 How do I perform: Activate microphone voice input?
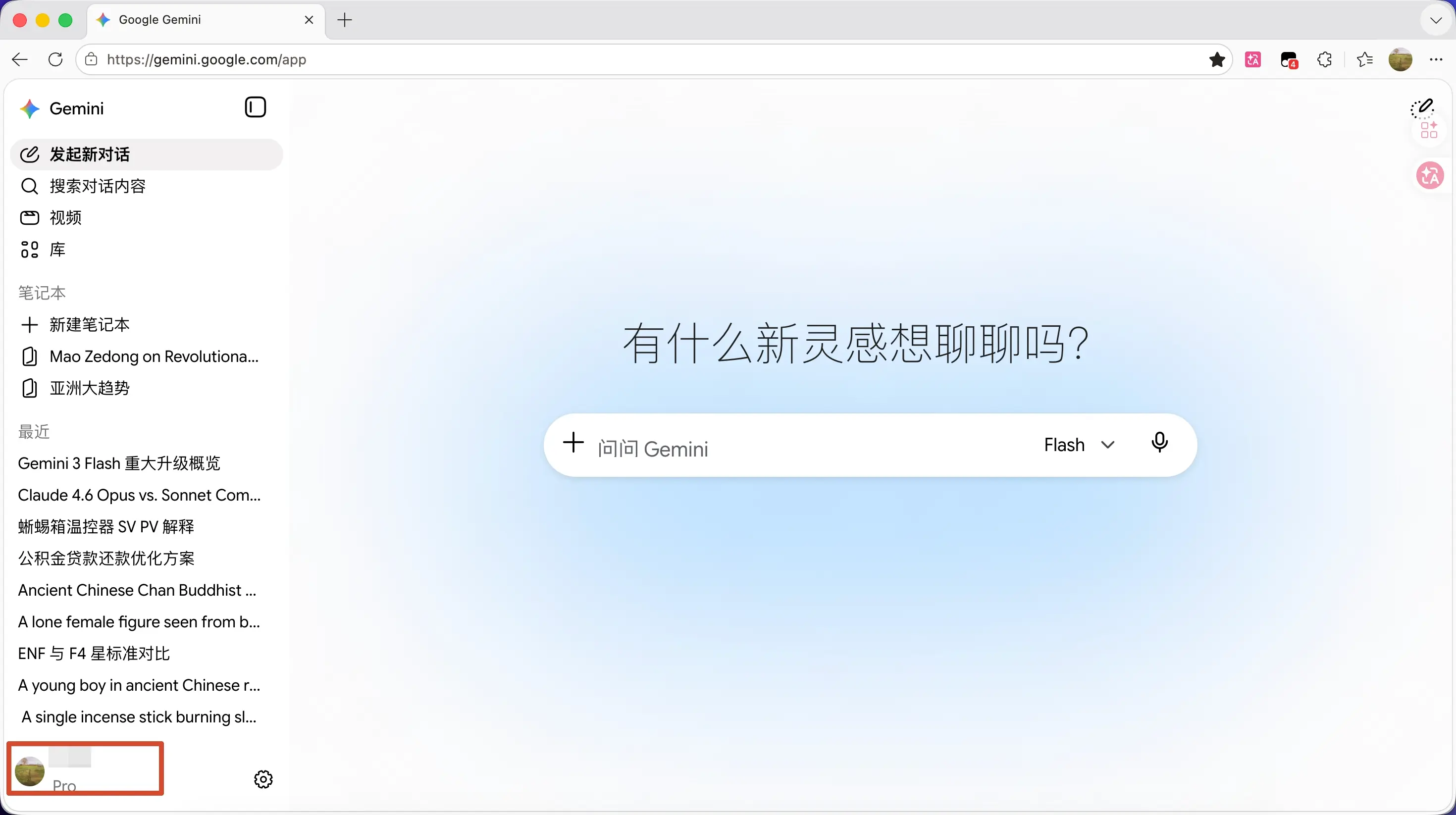click(x=1159, y=443)
